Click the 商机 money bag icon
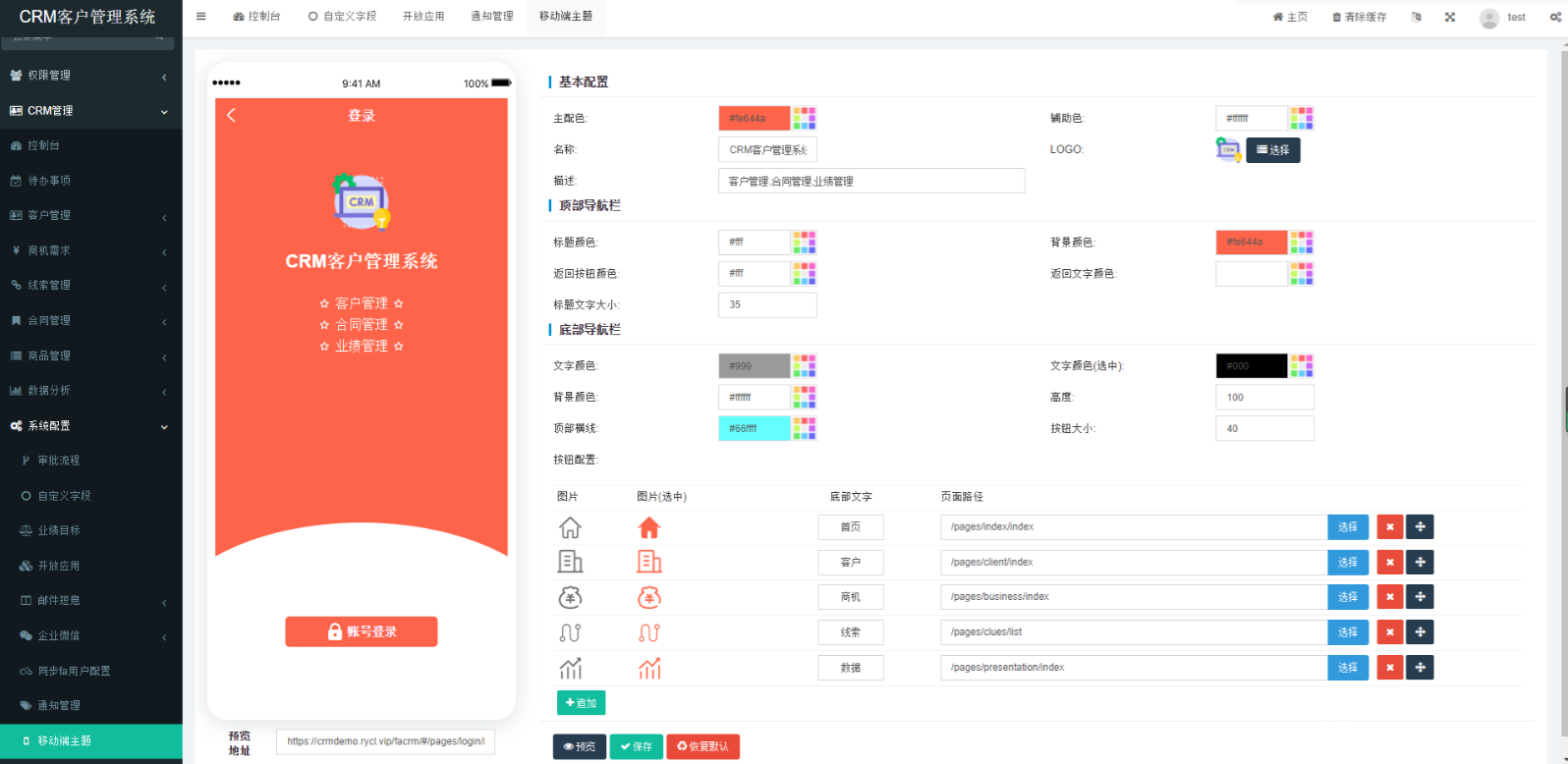 tap(570, 597)
